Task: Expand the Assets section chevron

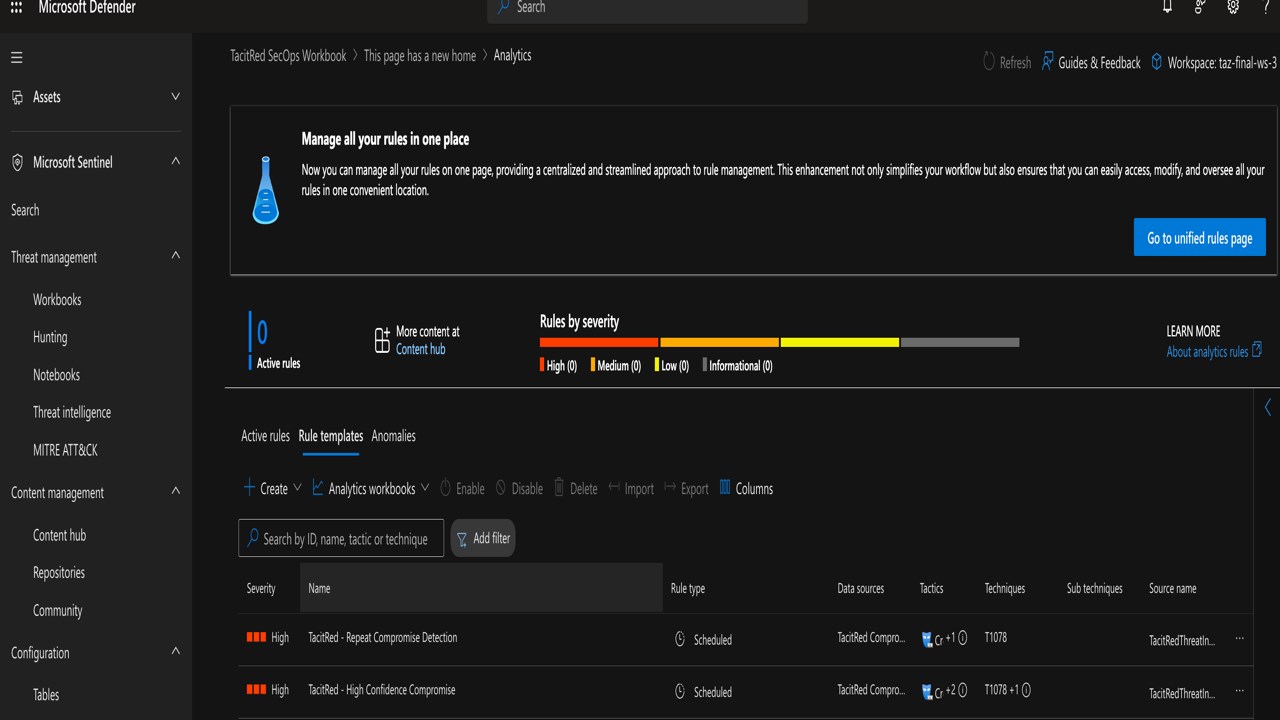Action: point(176,97)
